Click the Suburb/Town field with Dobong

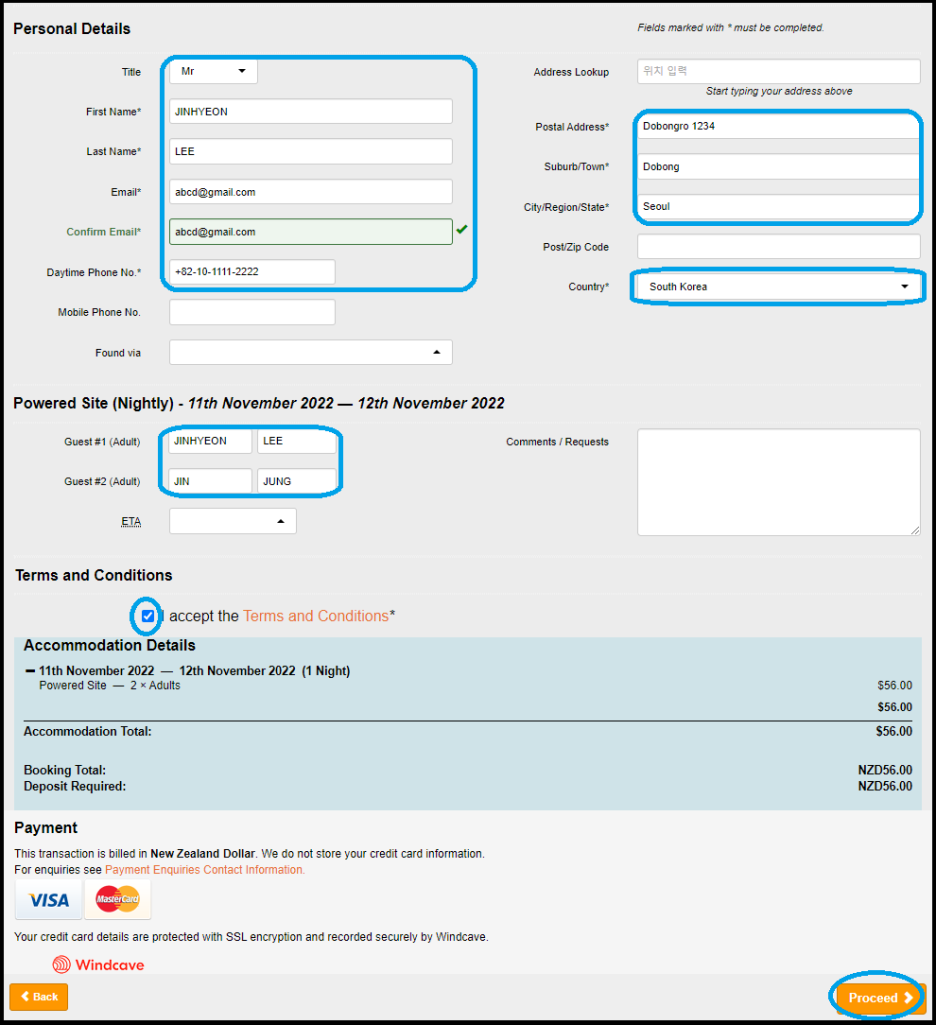(x=778, y=167)
